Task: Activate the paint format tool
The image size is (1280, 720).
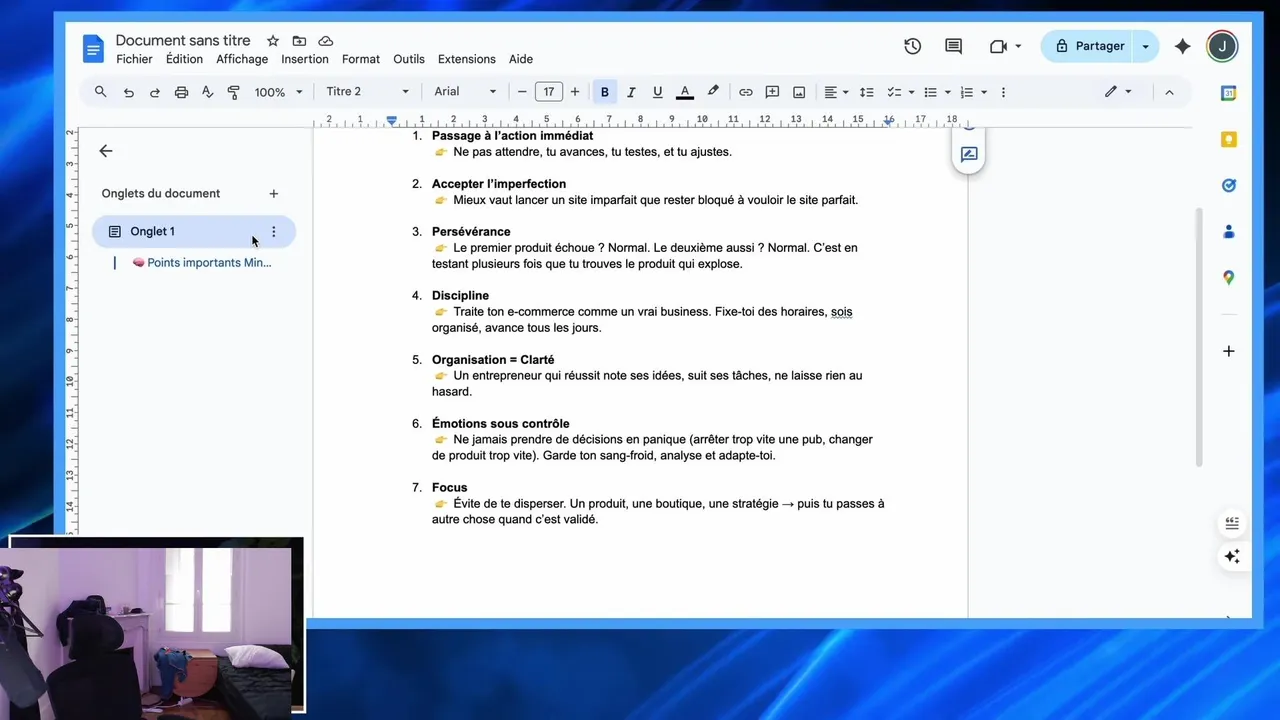Action: click(233, 92)
